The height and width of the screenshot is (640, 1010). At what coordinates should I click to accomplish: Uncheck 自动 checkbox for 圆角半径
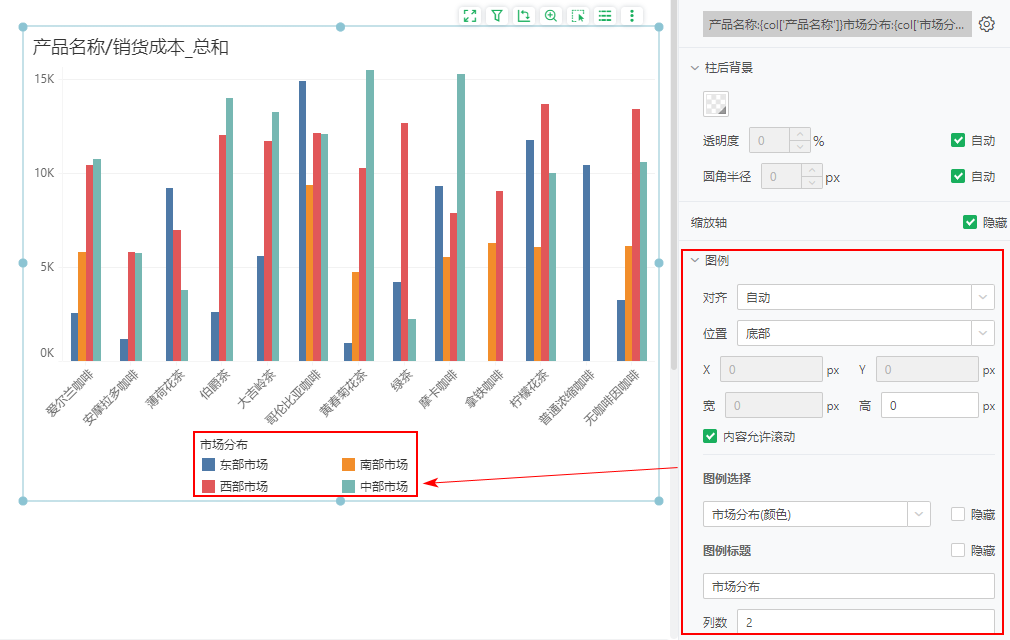click(958, 176)
